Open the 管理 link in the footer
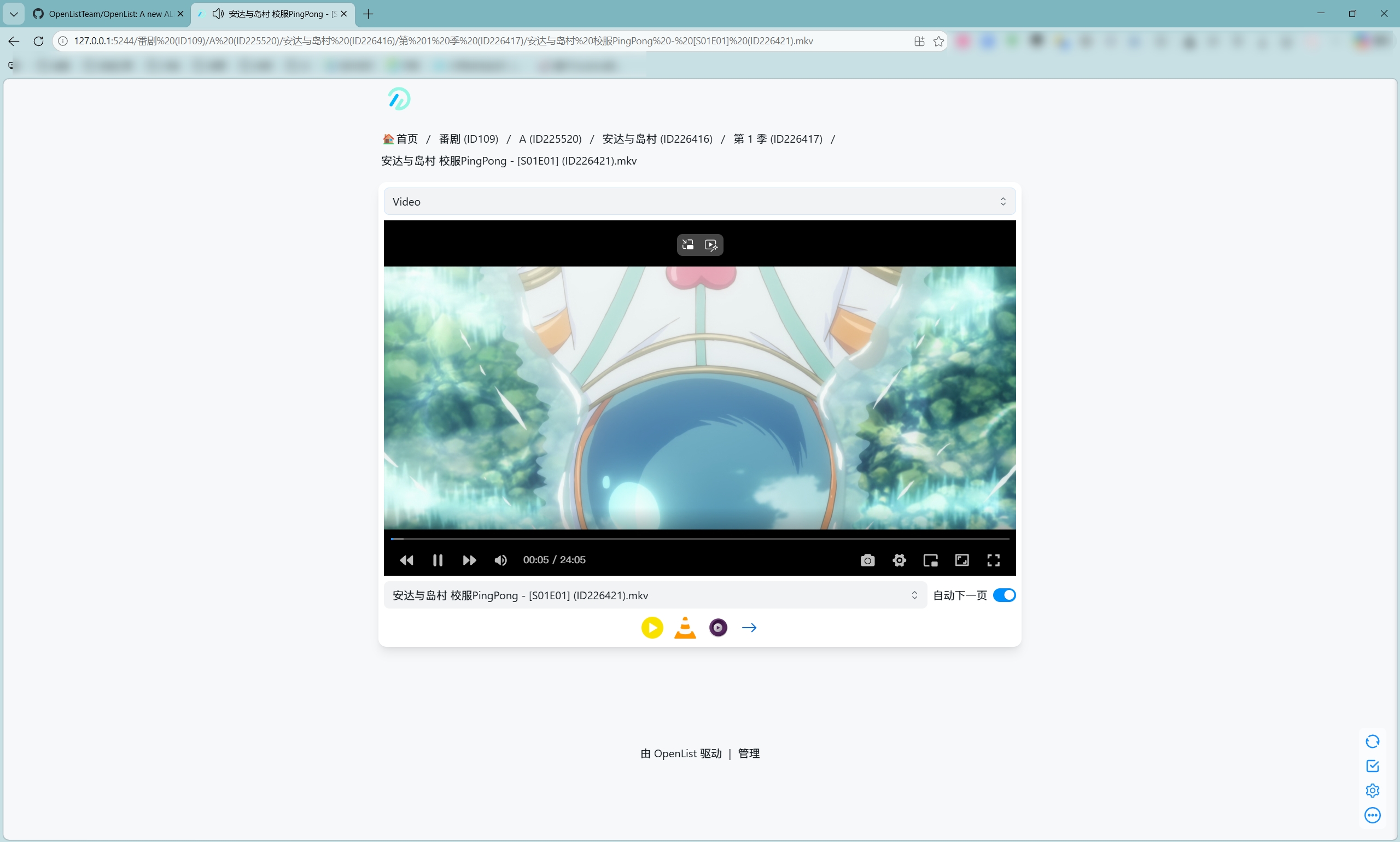Screen dimensions: 1400x842 749,753
